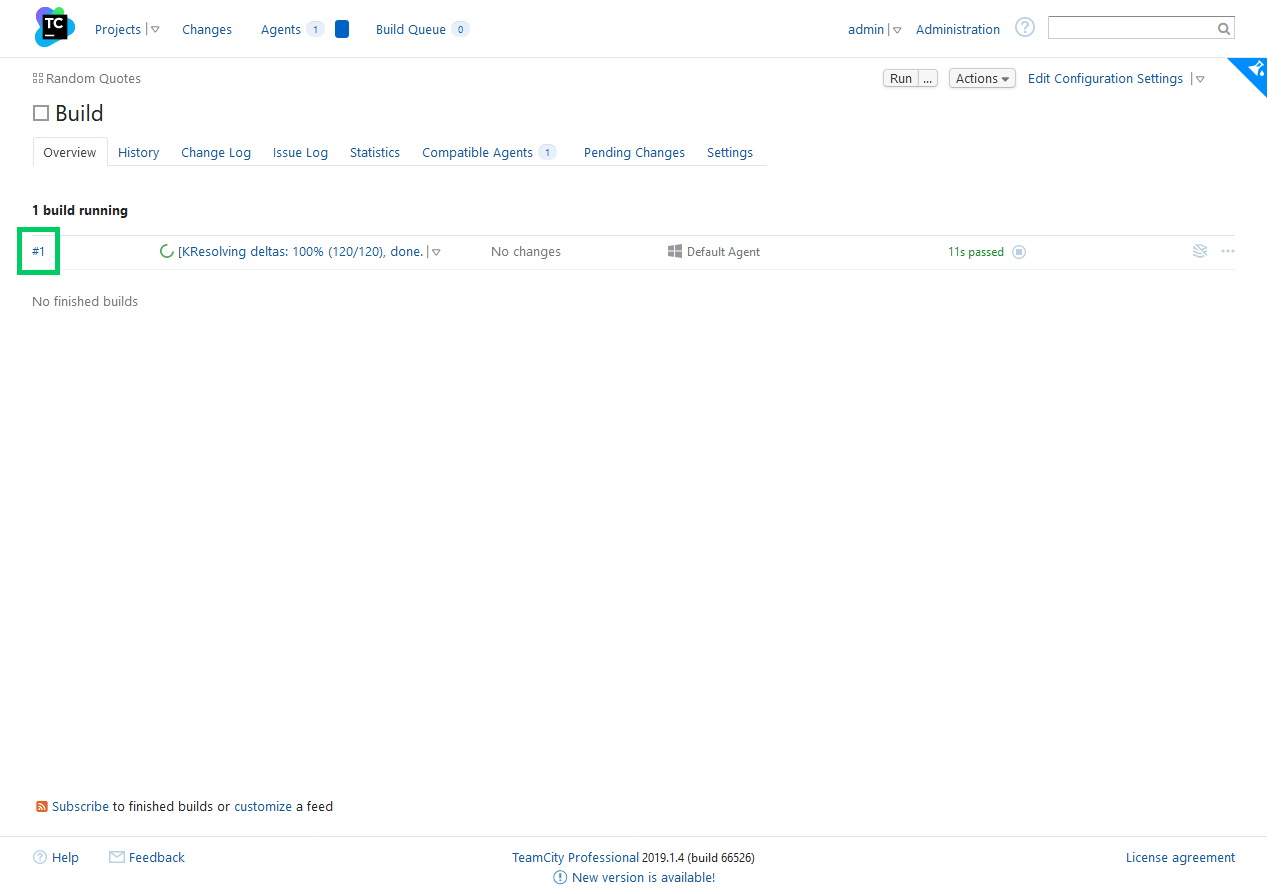Open Agents in the top navigation
1284x894 pixels.
pos(281,29)
